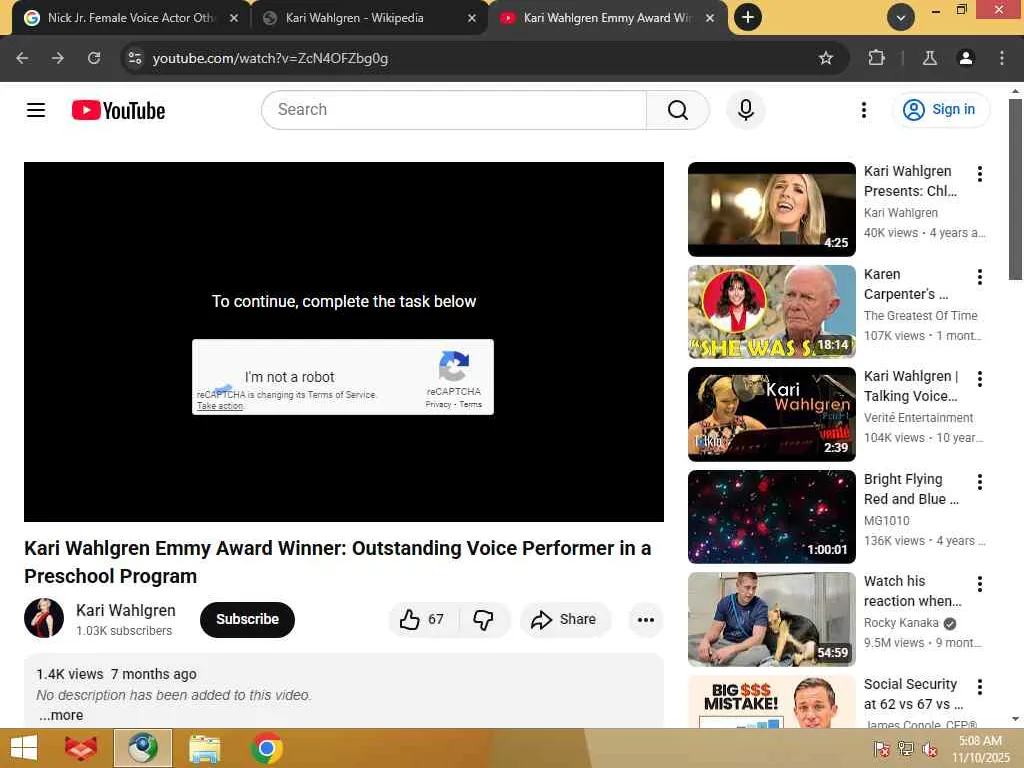Start voice search with microphone icon
1024x768 pixels.
pos(746,110)
